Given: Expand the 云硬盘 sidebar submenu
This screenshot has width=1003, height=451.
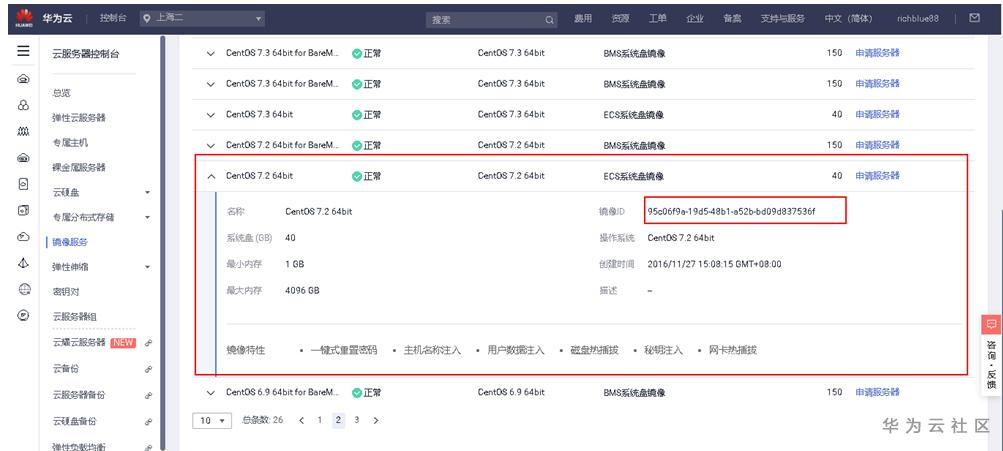Looking at the screenshot, I should point(147,193).
